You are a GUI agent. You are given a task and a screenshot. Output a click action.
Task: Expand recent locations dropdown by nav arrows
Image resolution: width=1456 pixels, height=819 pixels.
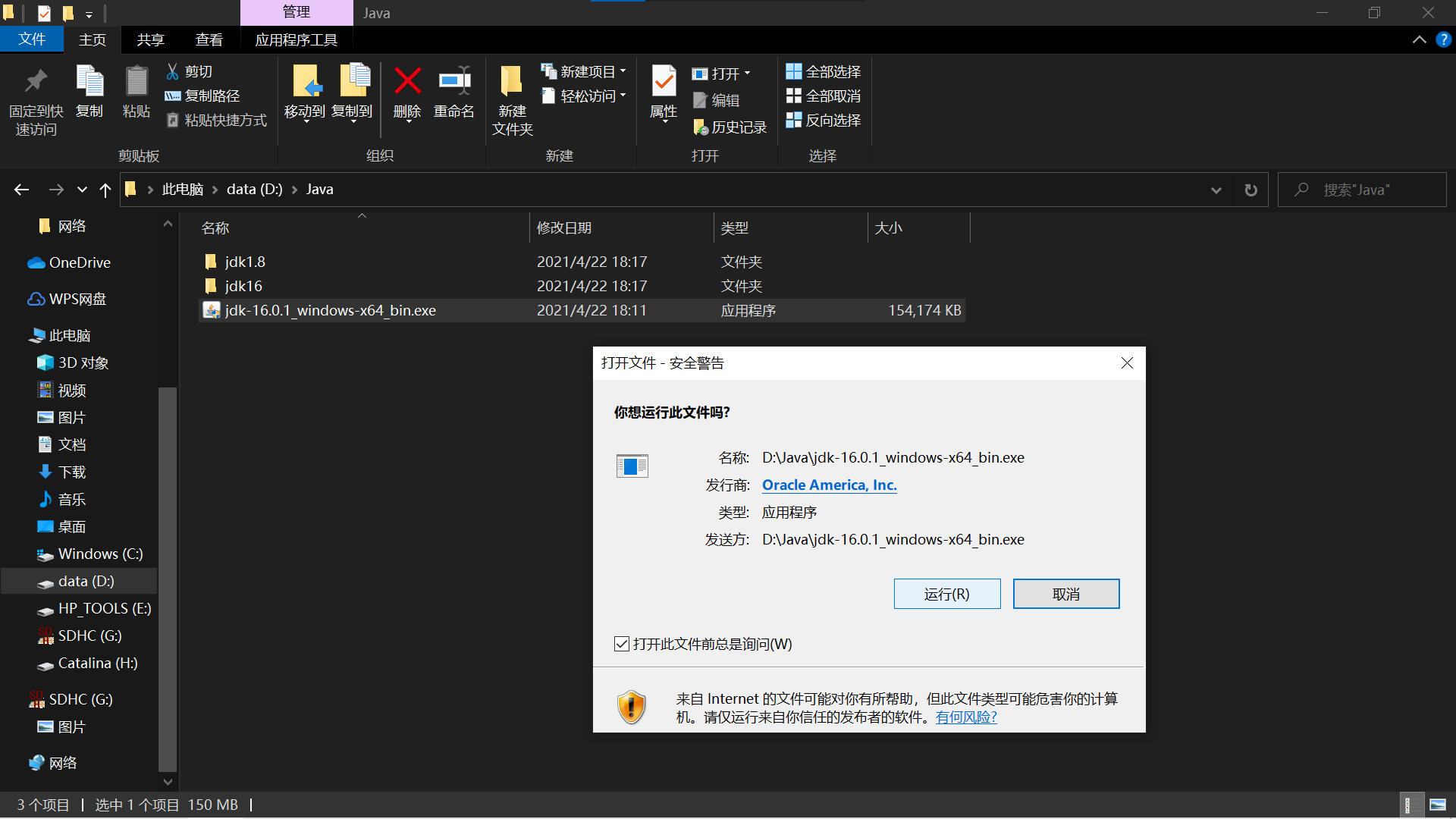tap(82, 190)
